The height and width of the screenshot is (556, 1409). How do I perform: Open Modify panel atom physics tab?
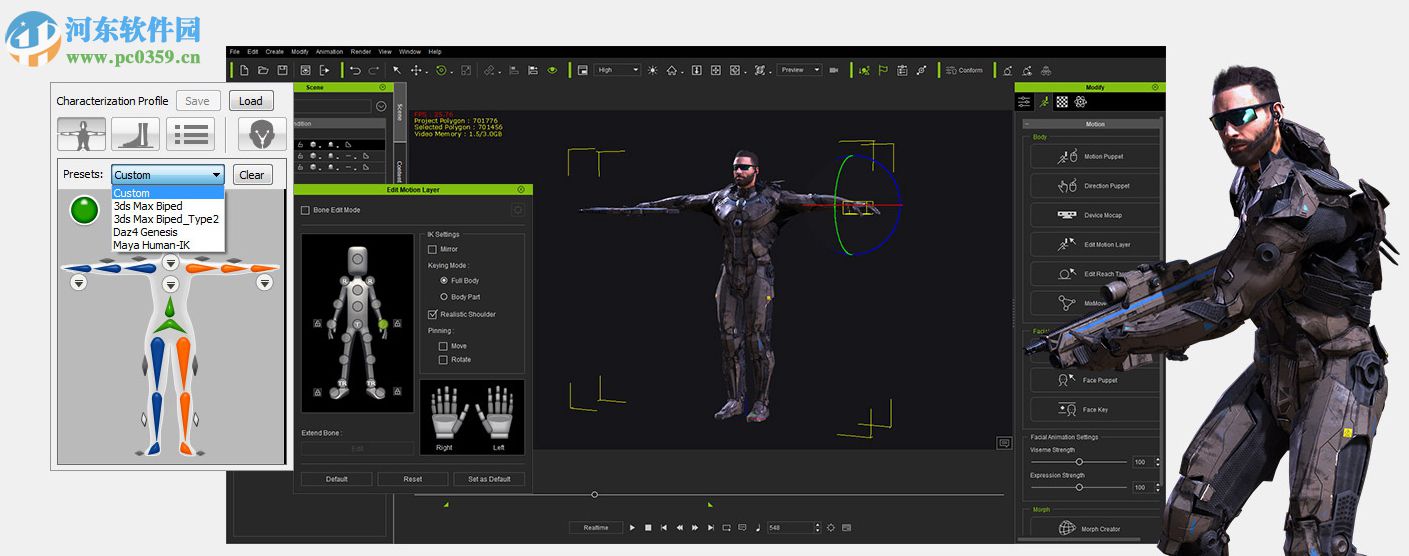1080,102
